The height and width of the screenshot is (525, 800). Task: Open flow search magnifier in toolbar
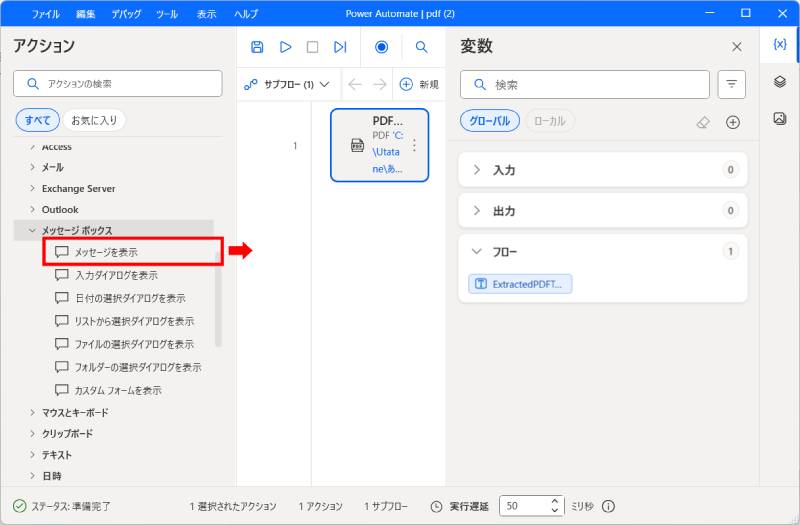[x=421, y=47]
